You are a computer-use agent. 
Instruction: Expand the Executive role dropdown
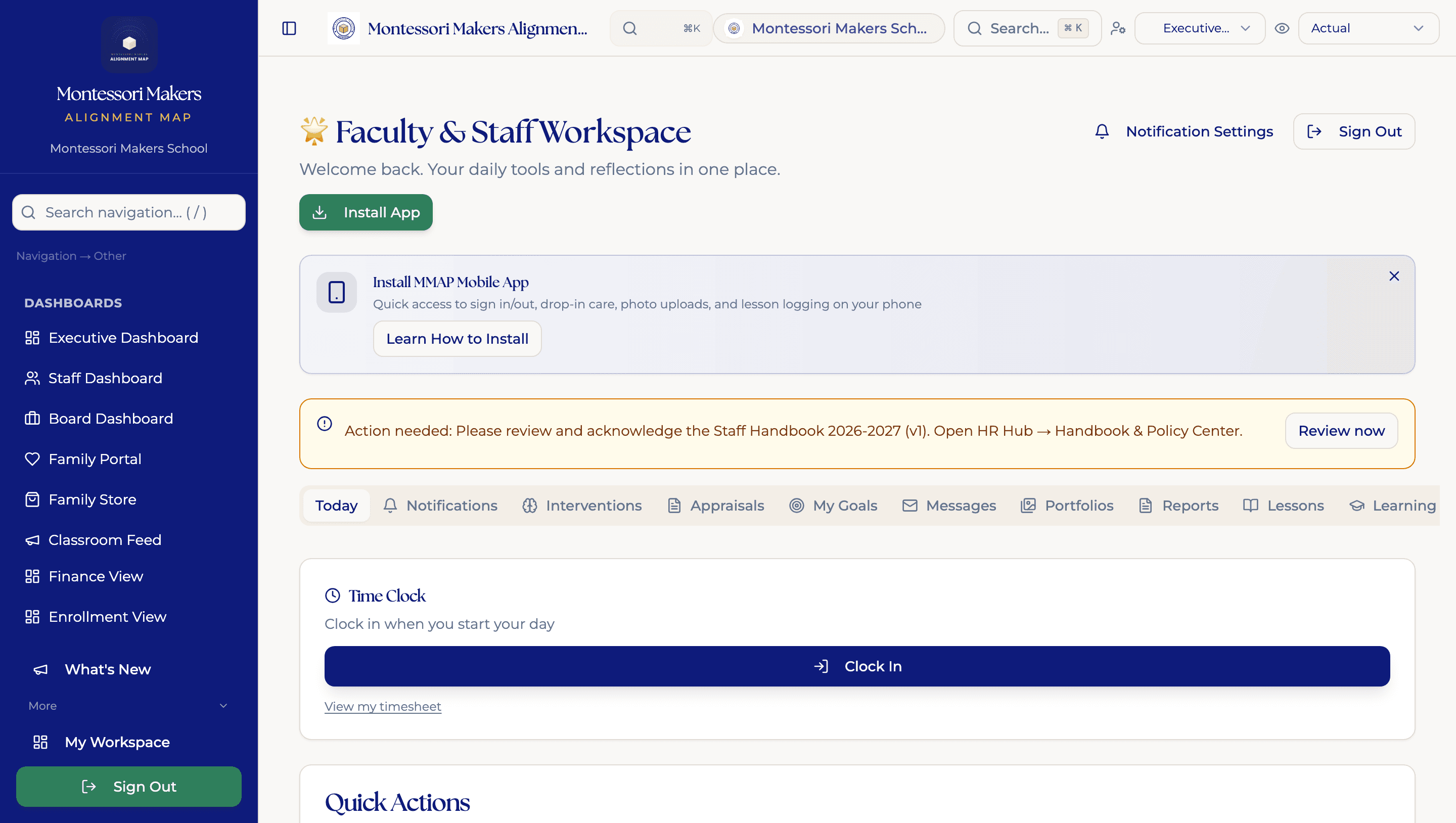(1199, 28)
